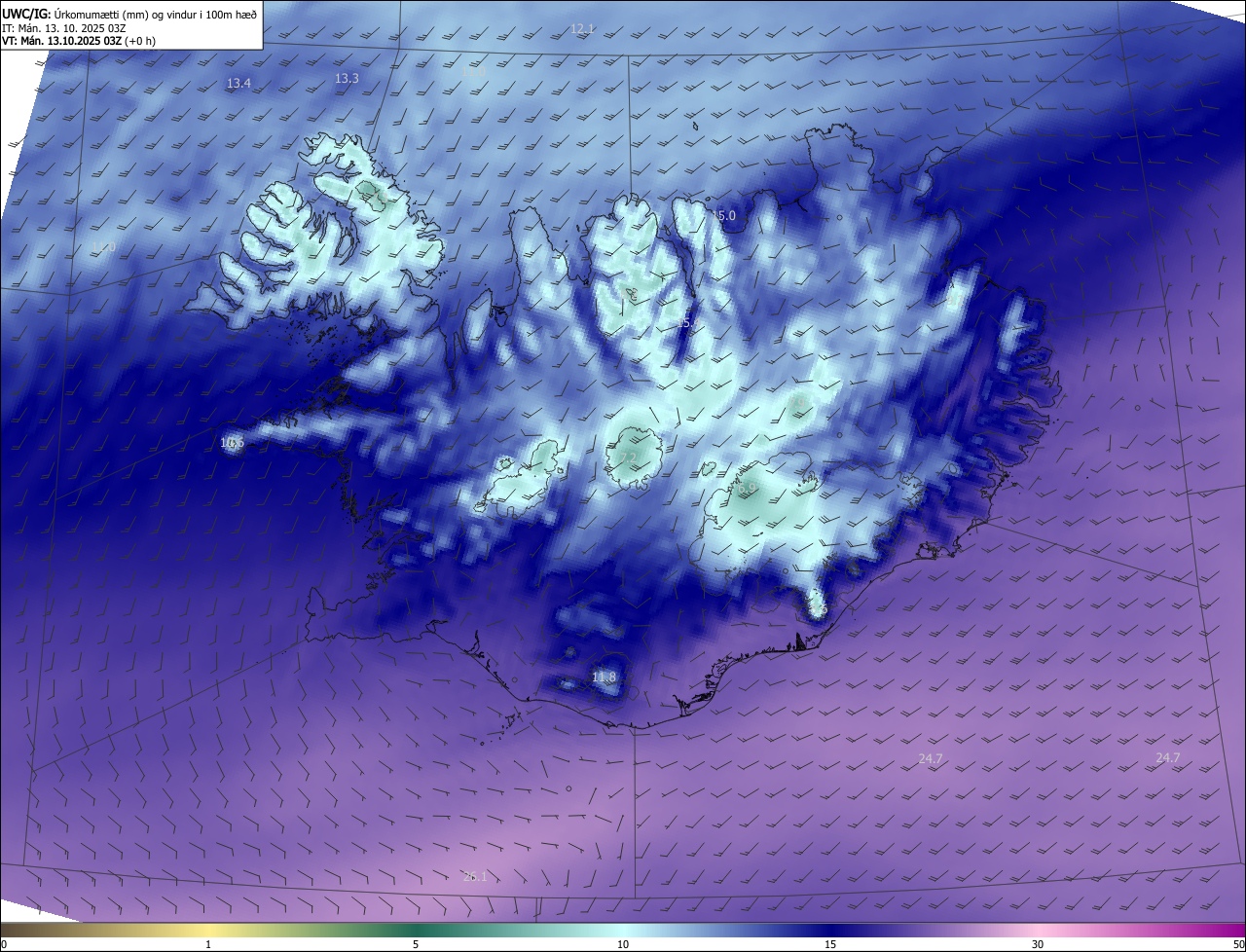This screenshot has width=1246, height=952.
Task: Click the '30' tick on the color scale
Action: 1038,944
